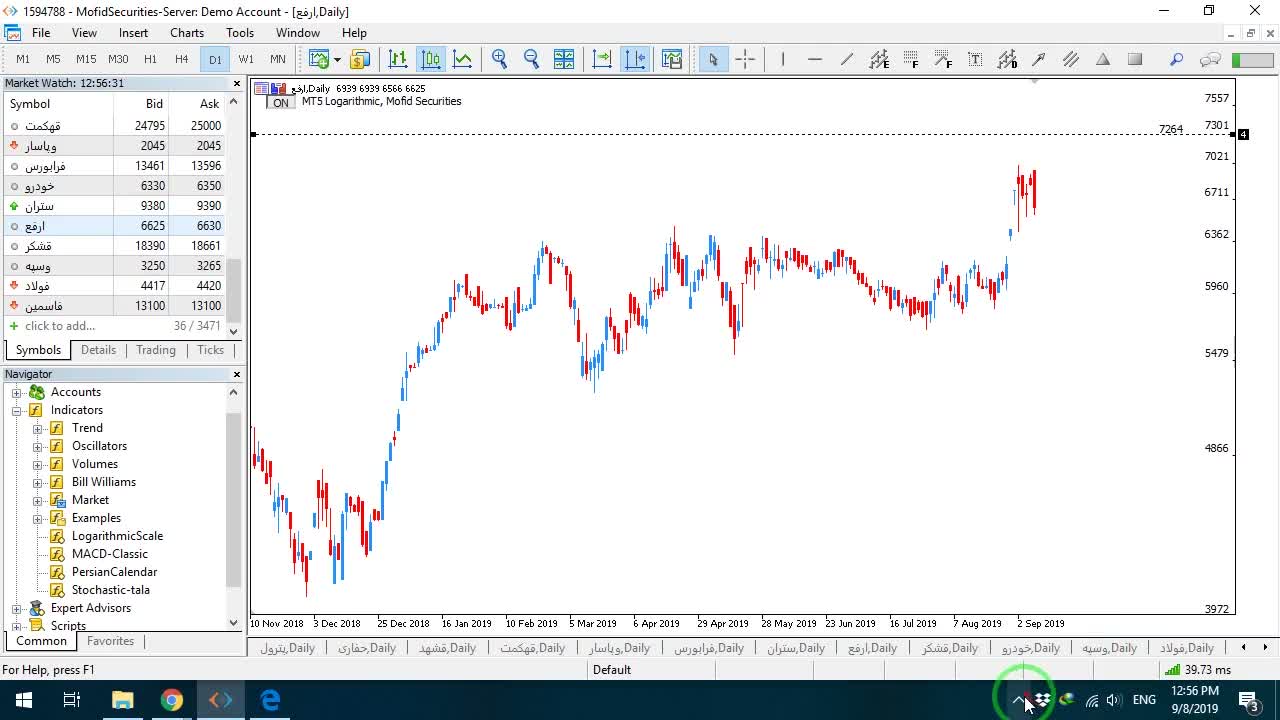
Task: Switch chart to candlestick view
Action: pos(431,59)
